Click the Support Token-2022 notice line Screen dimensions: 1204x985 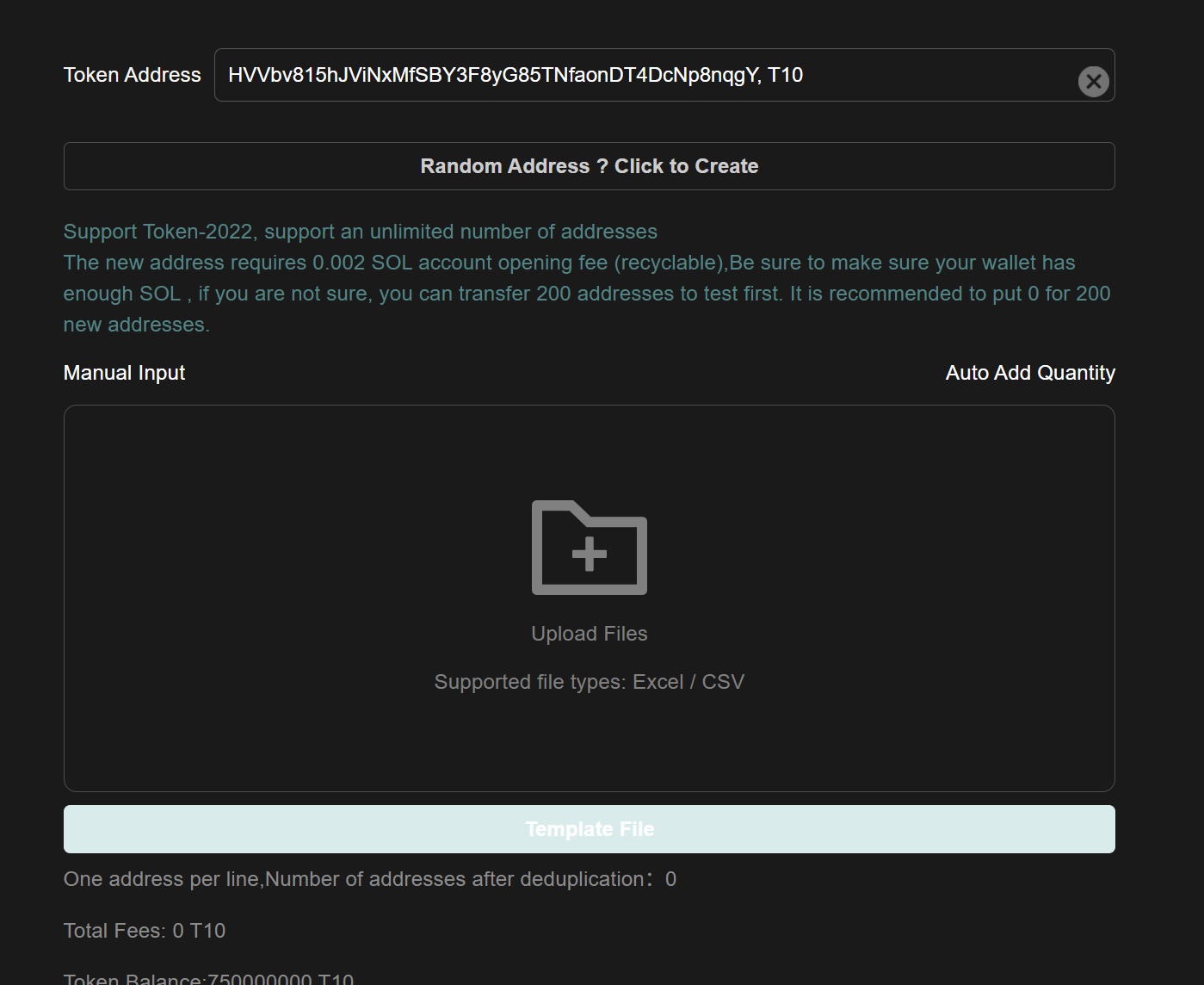pyautogui.click(x=360, y=232)
